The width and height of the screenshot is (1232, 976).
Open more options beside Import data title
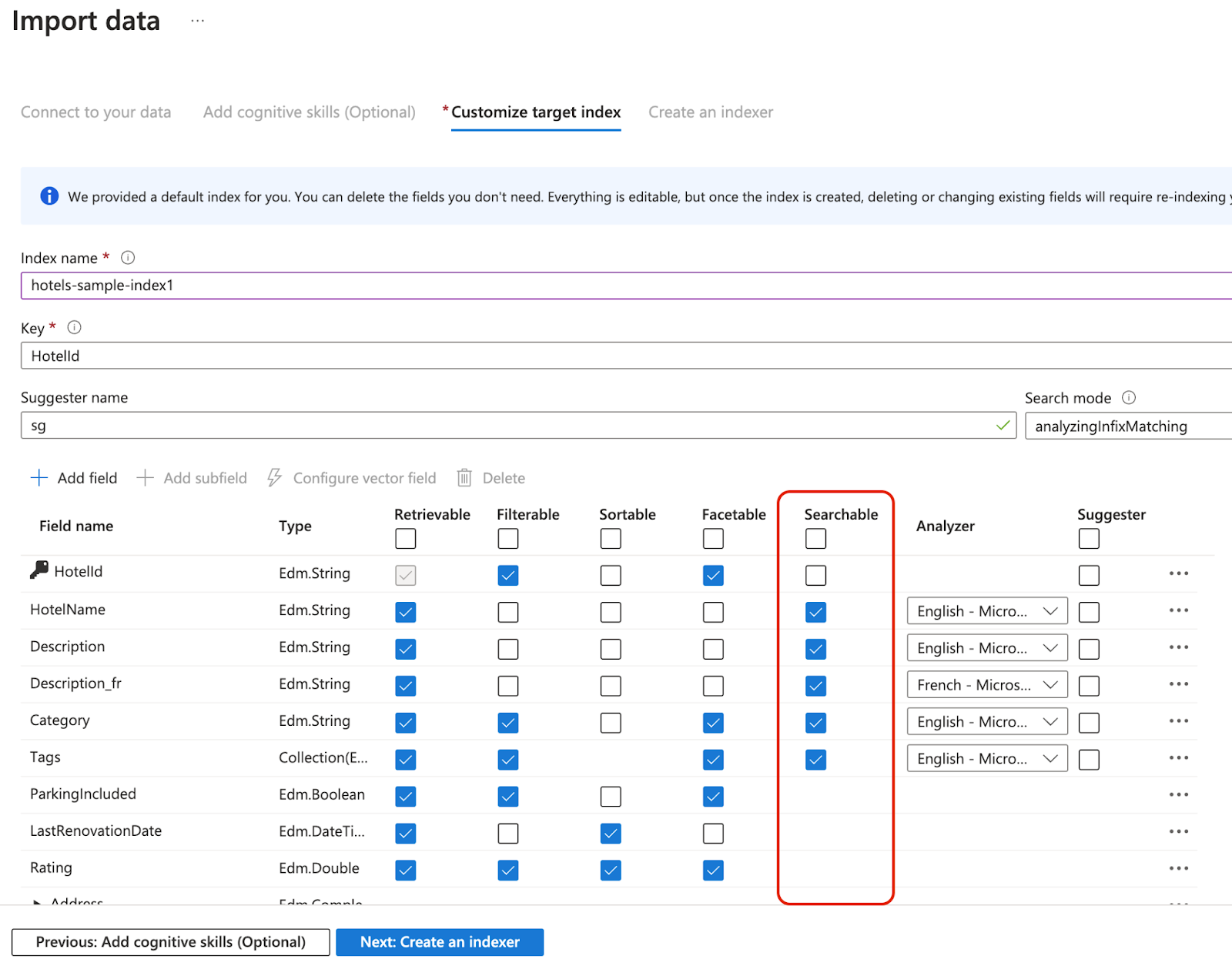click(198, 21)
